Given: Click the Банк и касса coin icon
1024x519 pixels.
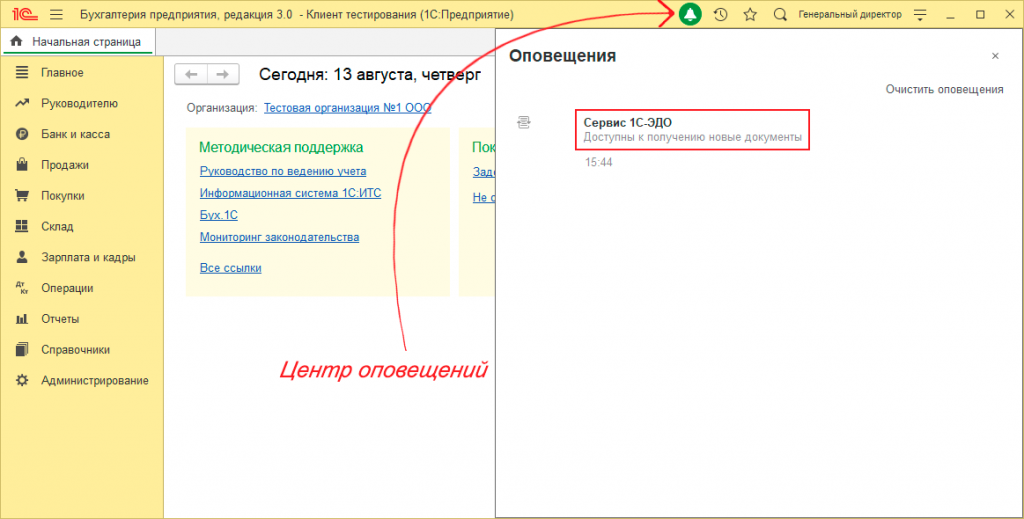Looking at the screenshot, I should (x=22, y=134).
